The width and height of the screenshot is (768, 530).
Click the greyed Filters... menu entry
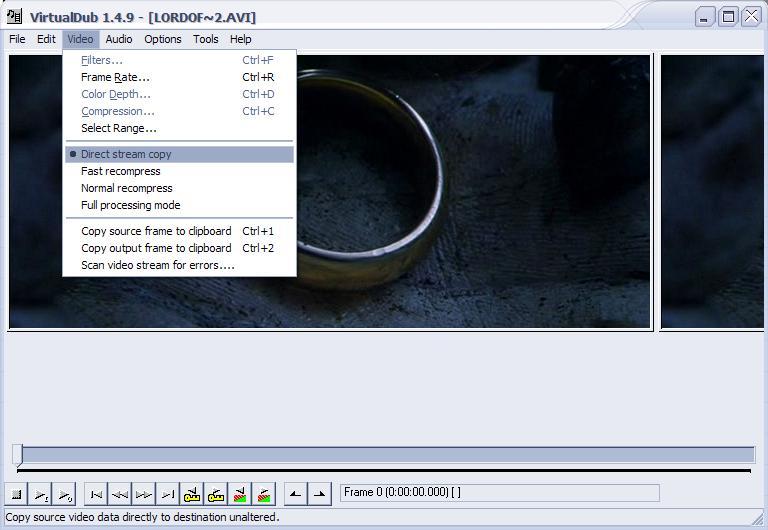pyautogui.click(x=179, y=60)
